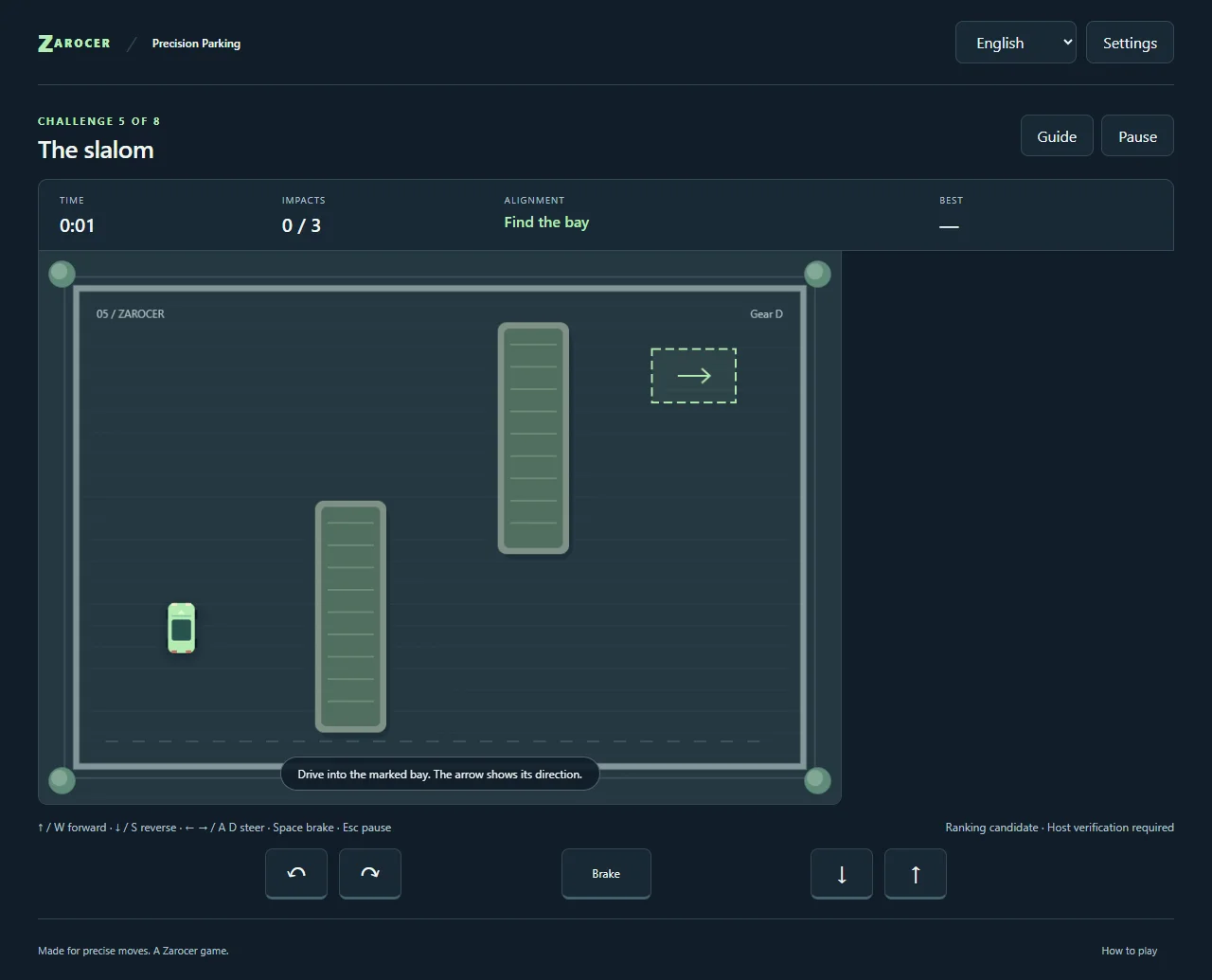The image size is (1212, 980).
Task: Click the dashed target parking bay
Action: [693, 376]
